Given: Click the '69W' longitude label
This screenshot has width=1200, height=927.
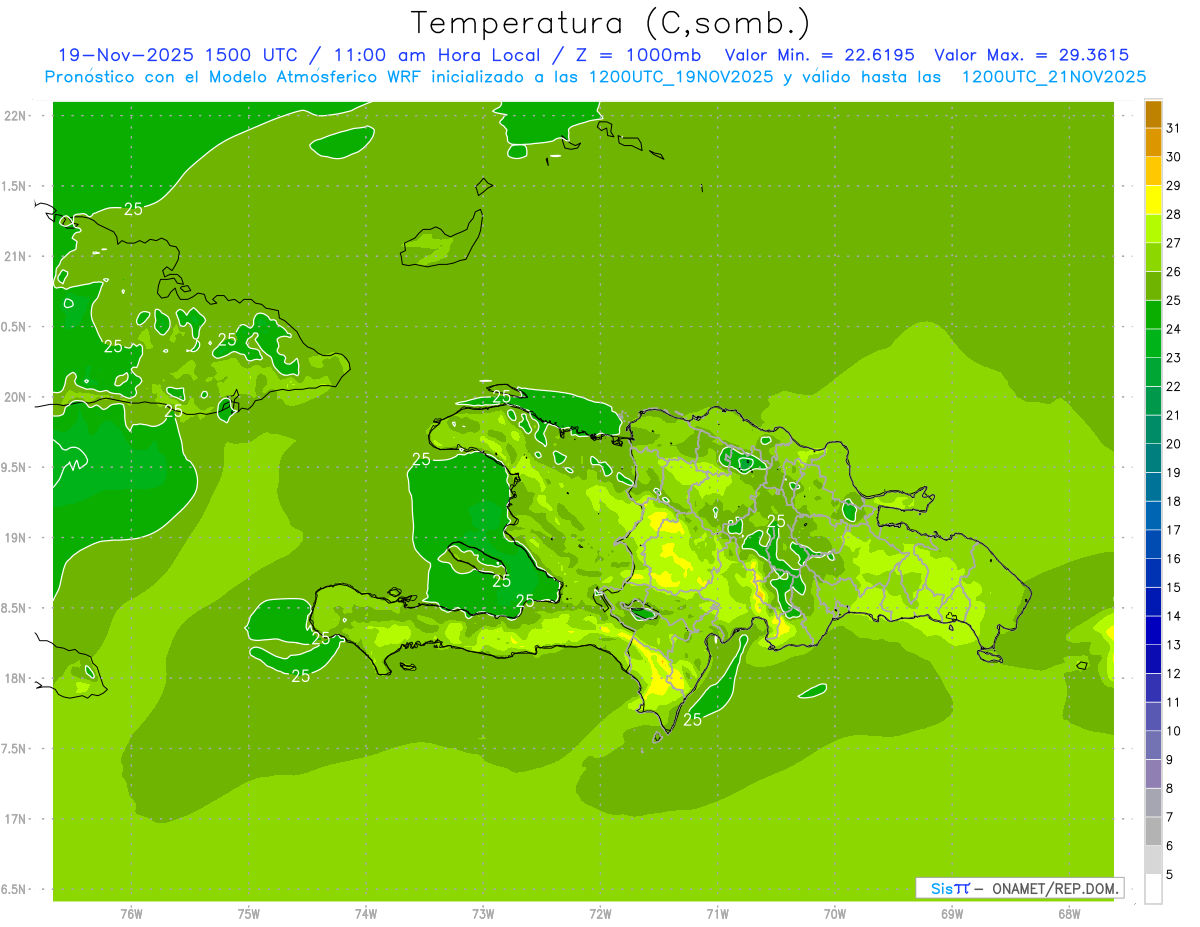Looking at the screenshot, I should 952,914.
